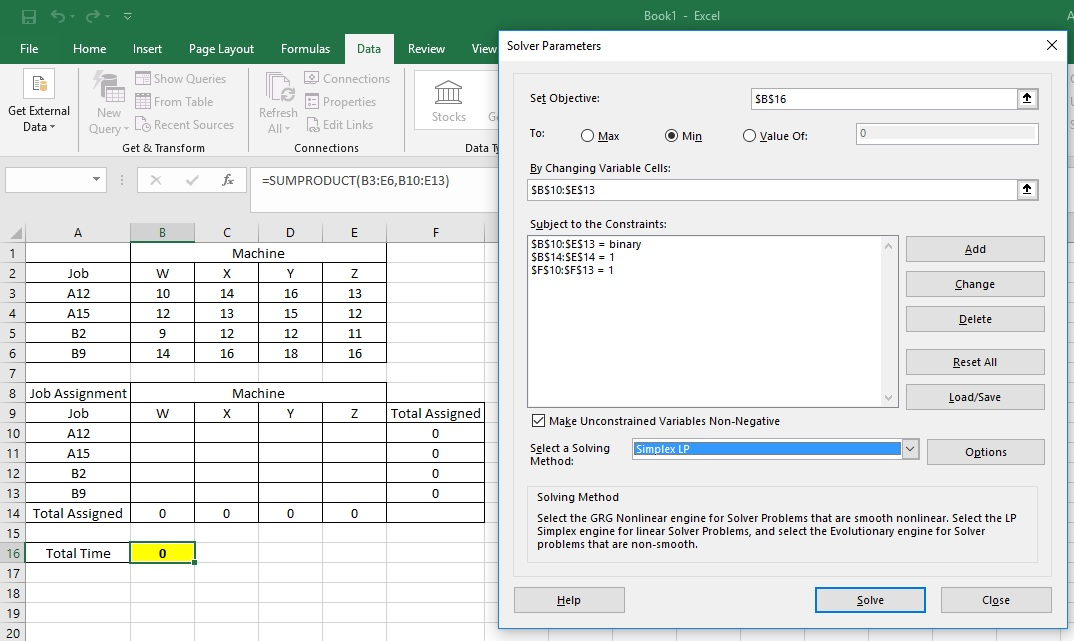This screenshot has width=1074, height=641.
Task: Click Changing Variable Cells range selector icon
Action: tap(1027, 190)
